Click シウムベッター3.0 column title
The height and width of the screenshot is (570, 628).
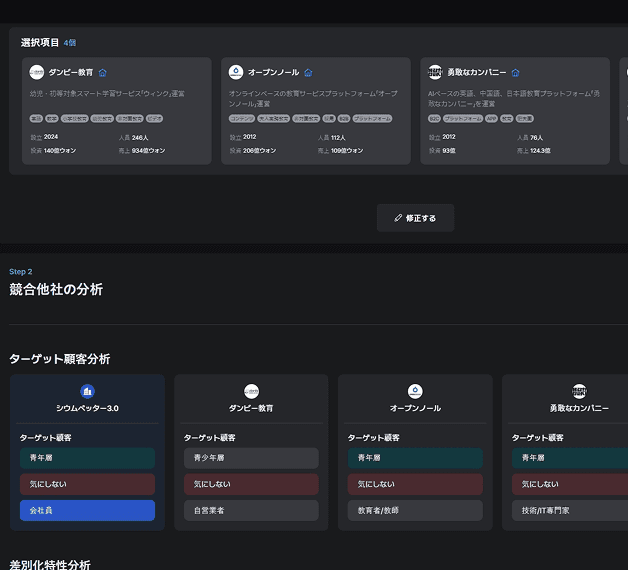(x=87, y=408)
